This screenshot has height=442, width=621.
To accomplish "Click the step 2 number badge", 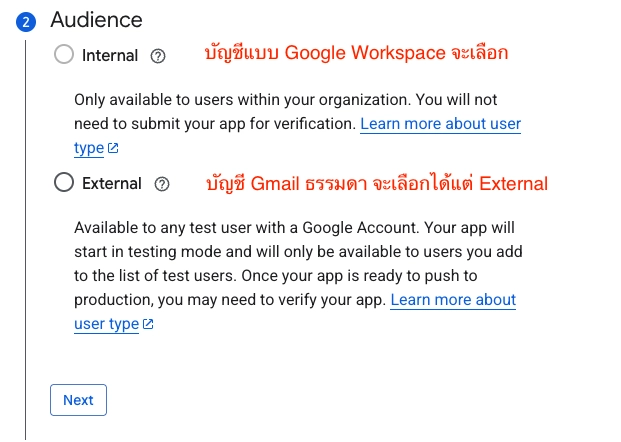I will click(x=26, y=22).
